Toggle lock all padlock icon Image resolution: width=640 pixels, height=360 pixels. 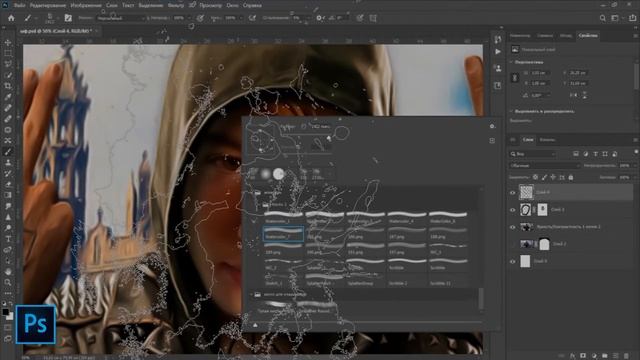pyautogui.click(x=571, y=177)
